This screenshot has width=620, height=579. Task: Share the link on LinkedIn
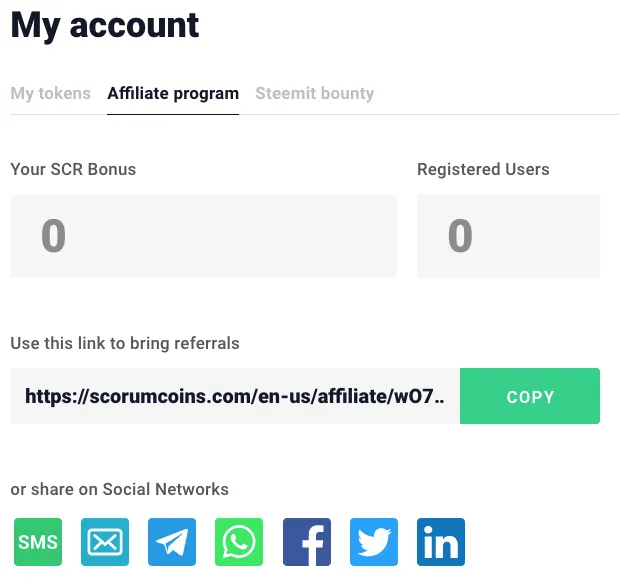441,543
